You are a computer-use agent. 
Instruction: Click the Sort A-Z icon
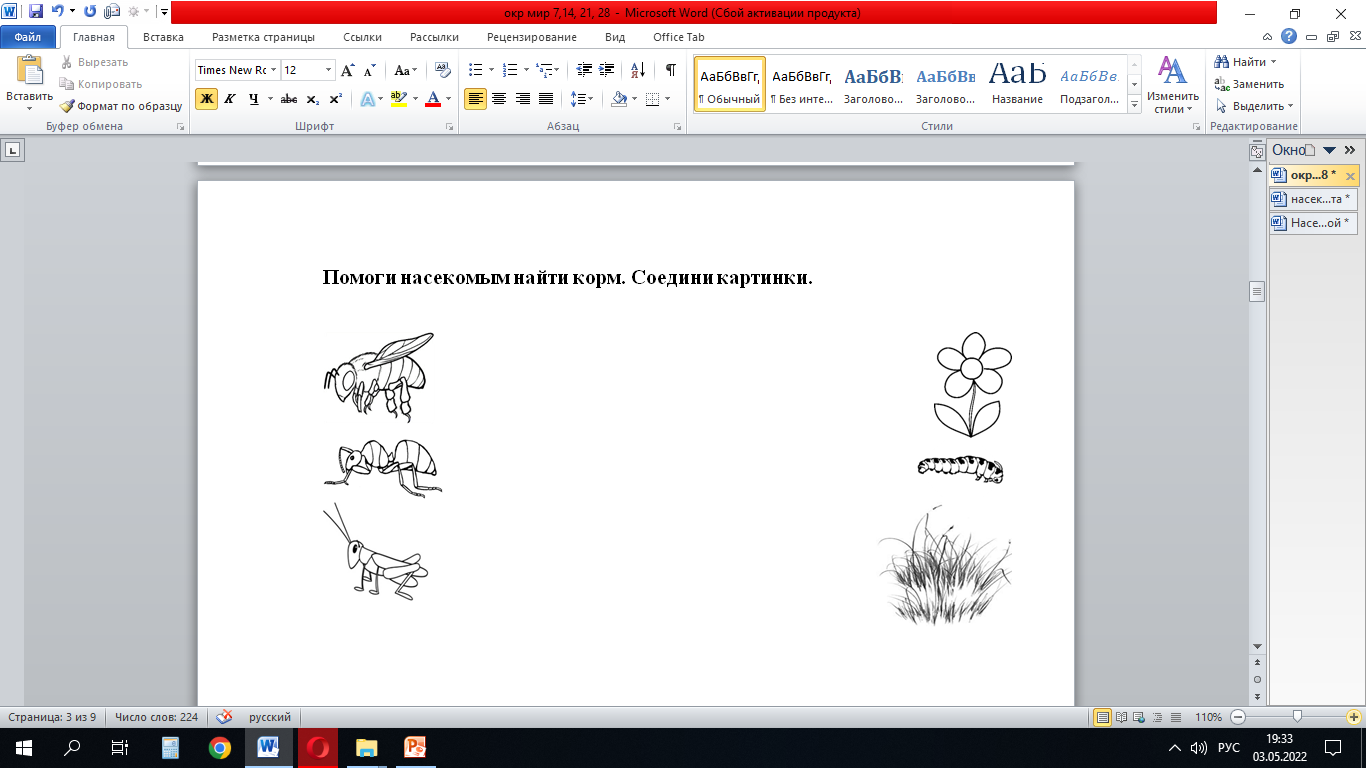point(637,70)
